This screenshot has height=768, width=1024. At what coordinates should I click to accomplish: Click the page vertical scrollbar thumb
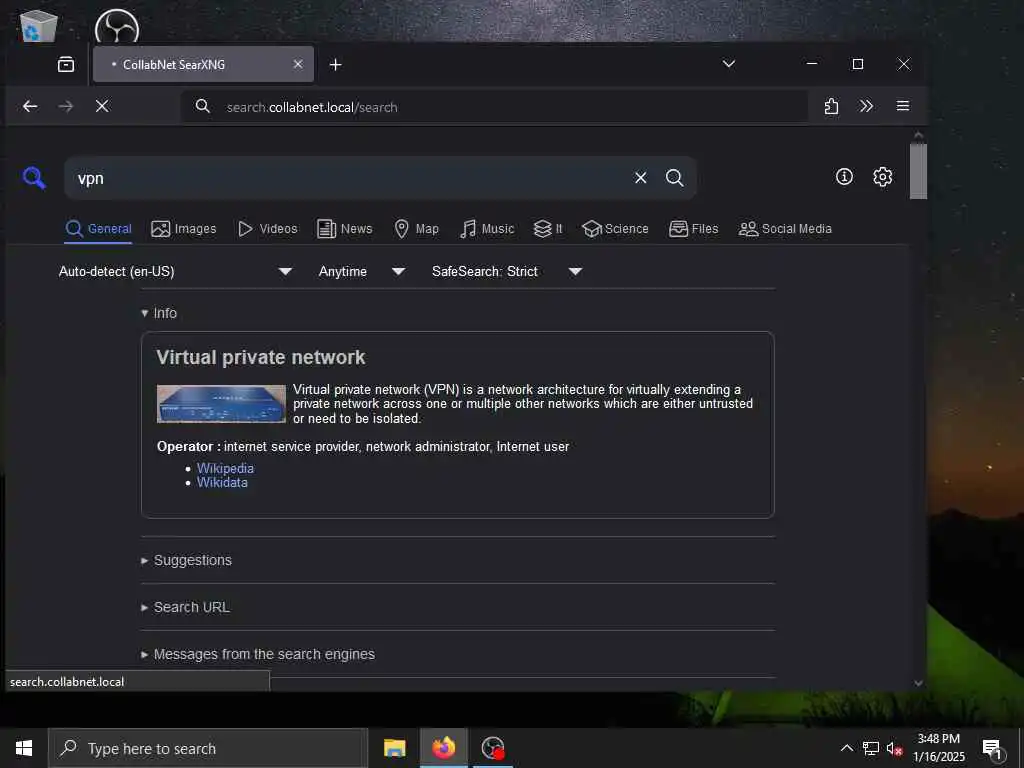[918, 171]
